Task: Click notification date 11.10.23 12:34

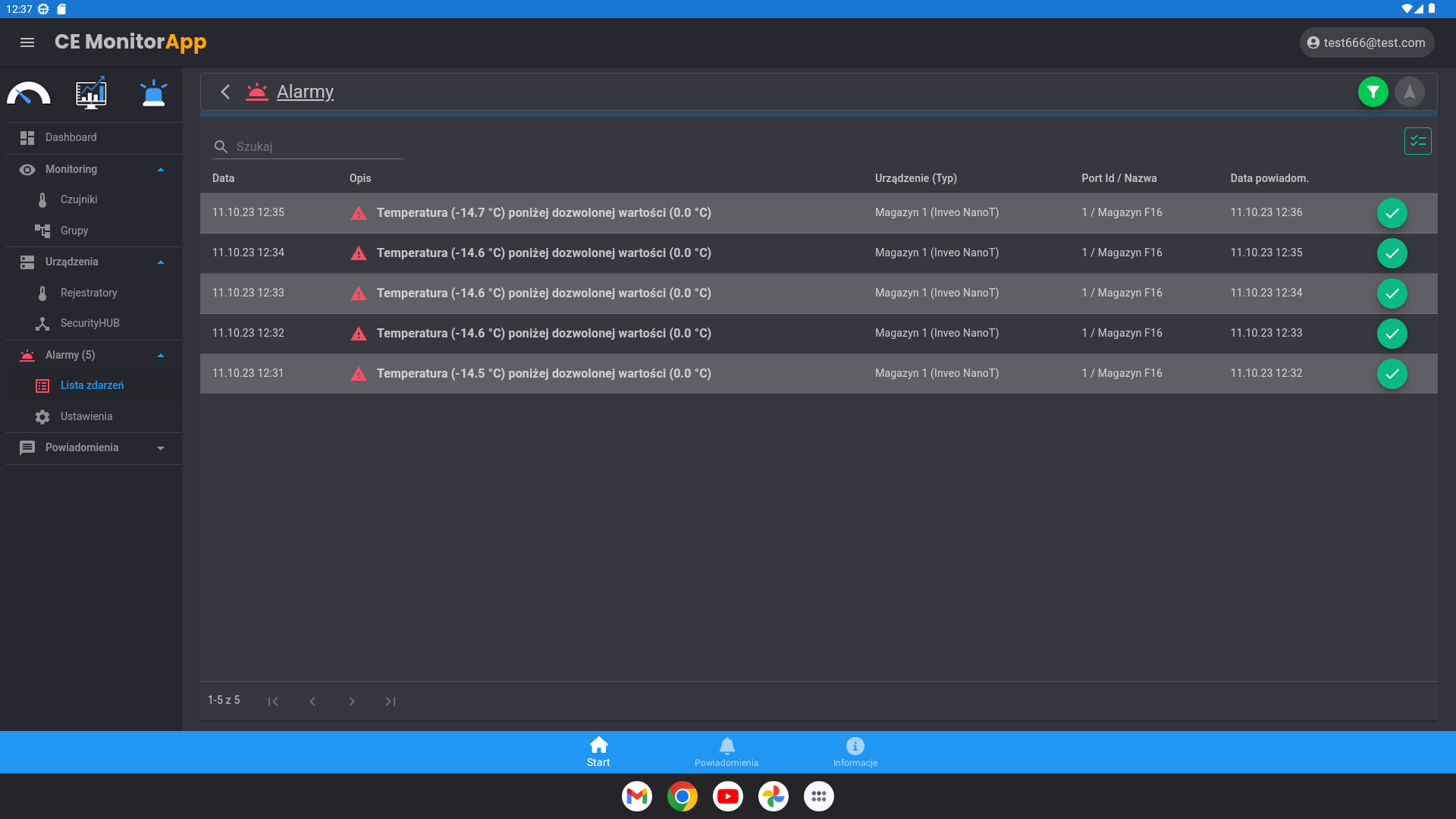Action: pyautogui.click(x=1266, y=293)
